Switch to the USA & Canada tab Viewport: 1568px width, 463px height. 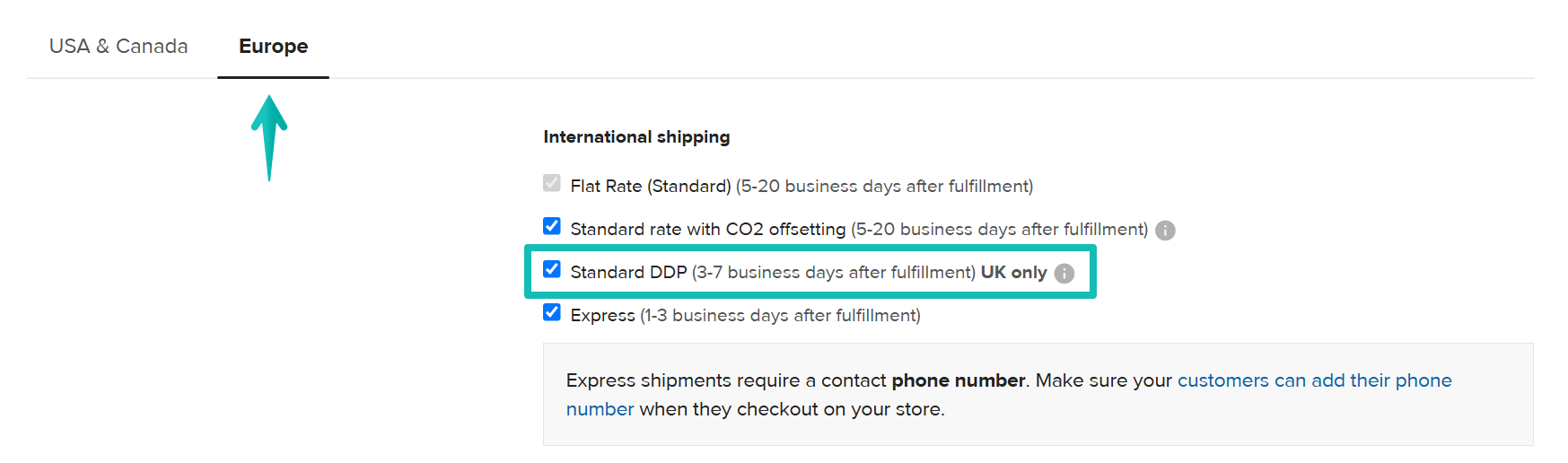[x=118, y=46]
